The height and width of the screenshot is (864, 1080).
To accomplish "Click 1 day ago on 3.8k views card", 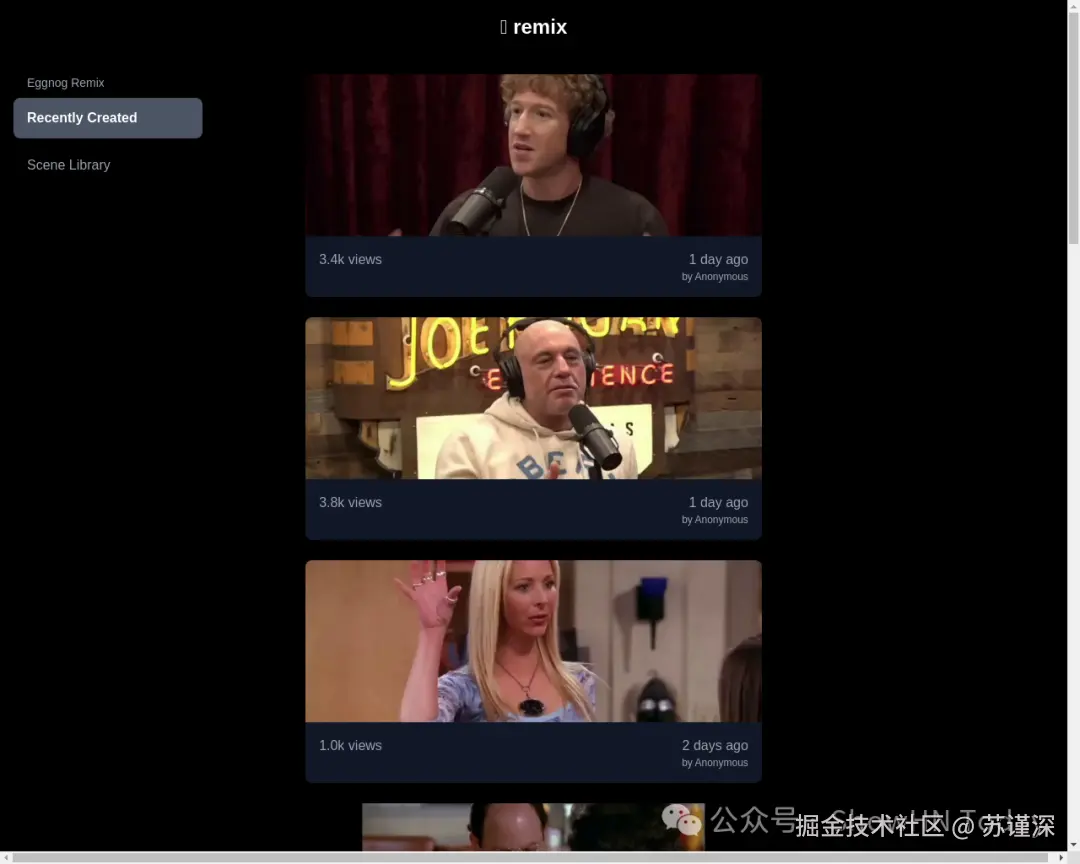I will (718, 503).
